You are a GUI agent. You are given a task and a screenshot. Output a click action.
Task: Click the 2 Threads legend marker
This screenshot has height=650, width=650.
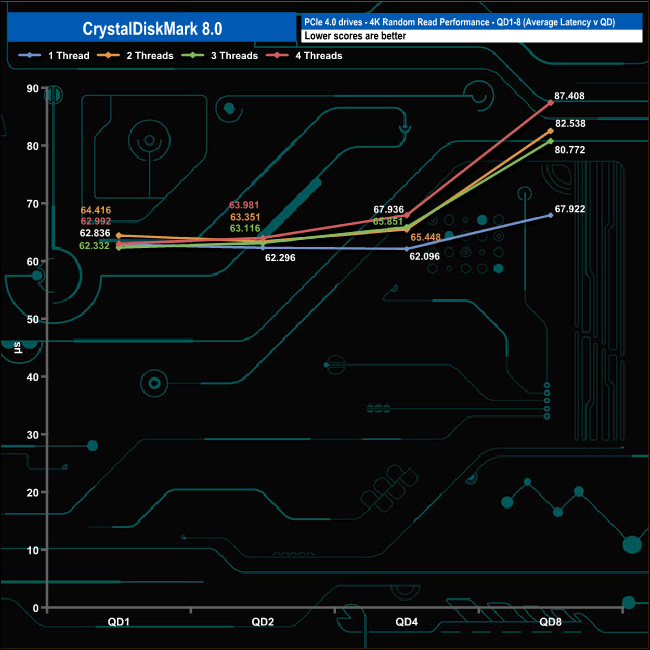click(x=108, y=55)
